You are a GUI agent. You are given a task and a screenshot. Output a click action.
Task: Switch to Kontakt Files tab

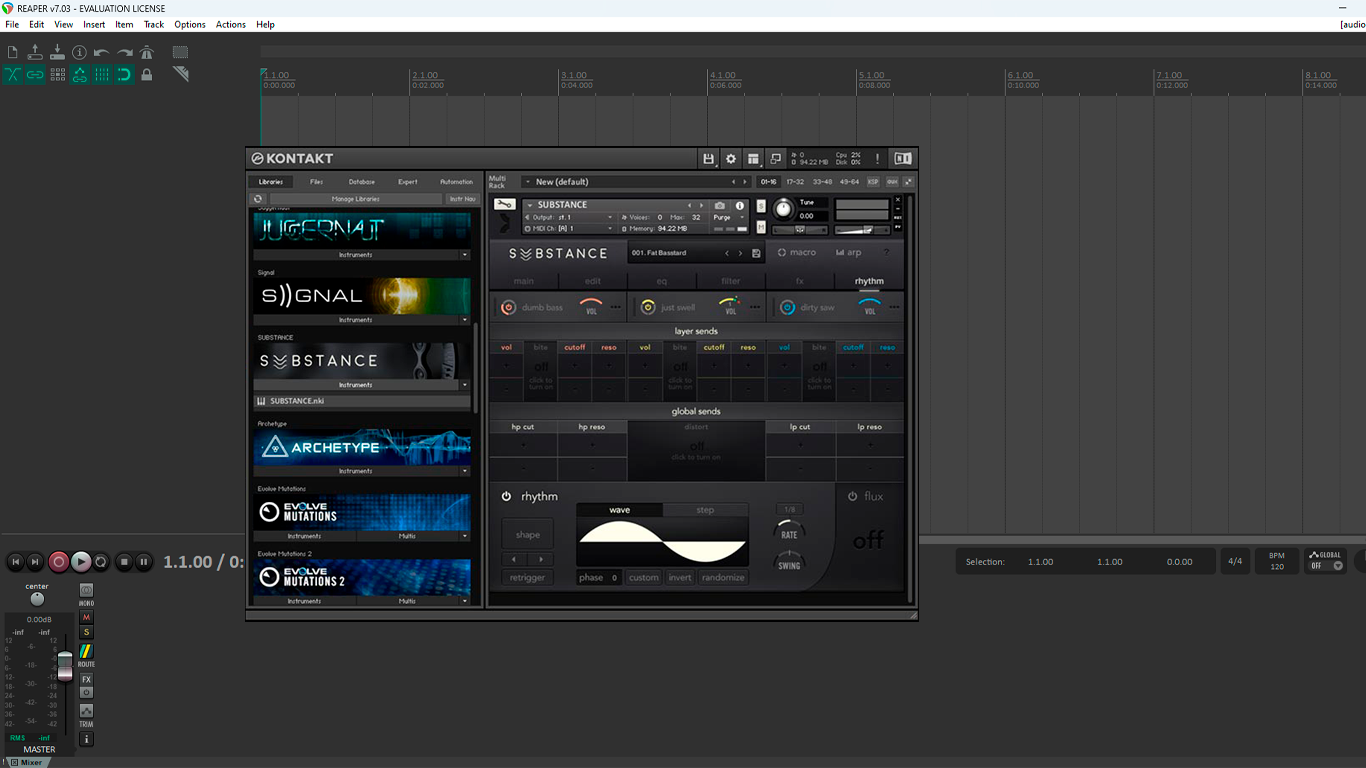(316, 182)
